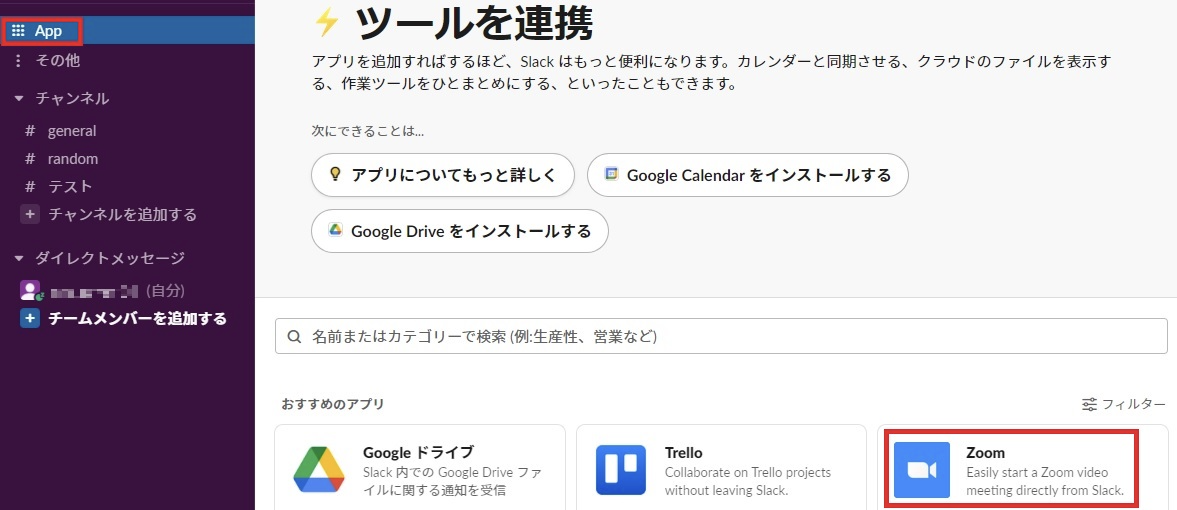Collapse the チャンネル section

tap(19, 98)
